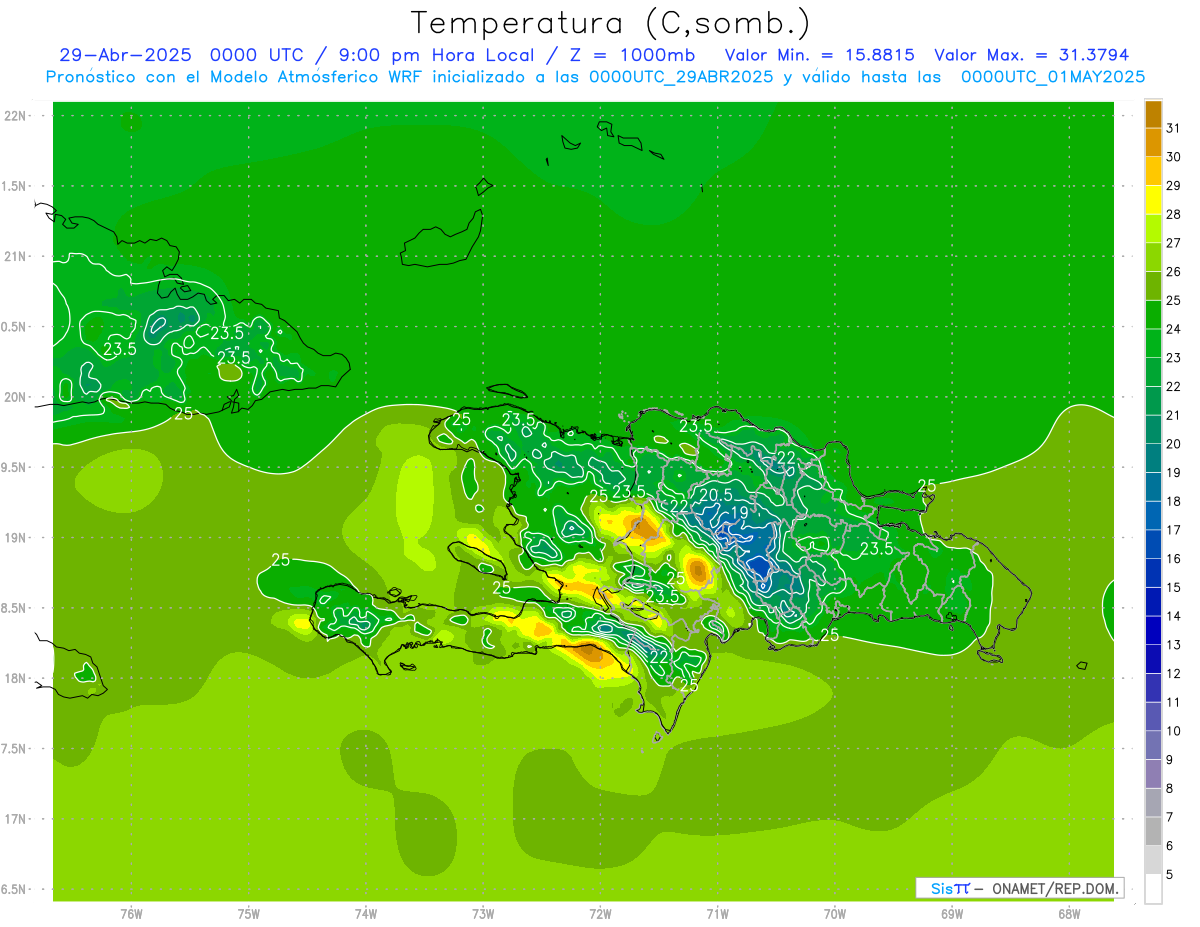Click the "74W" longitude axis label

tap(366, 914)
